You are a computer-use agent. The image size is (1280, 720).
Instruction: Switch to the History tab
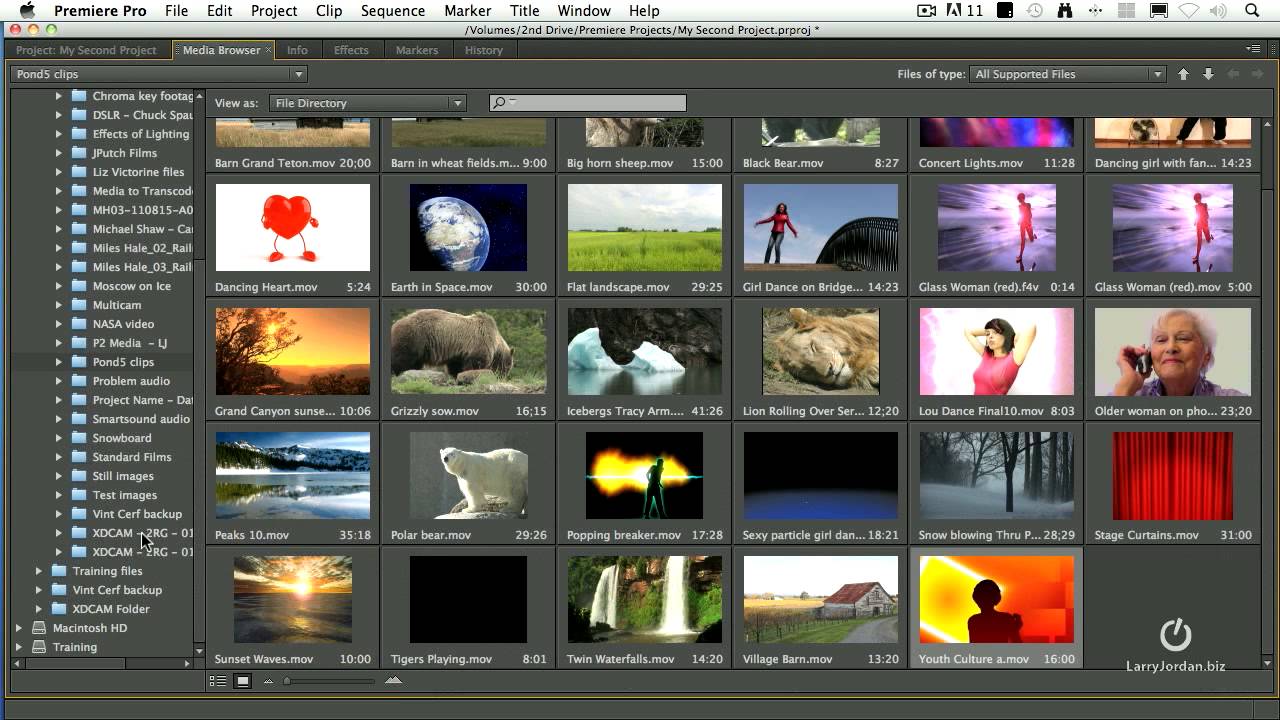pyautogui.click(x=484, y=50)
